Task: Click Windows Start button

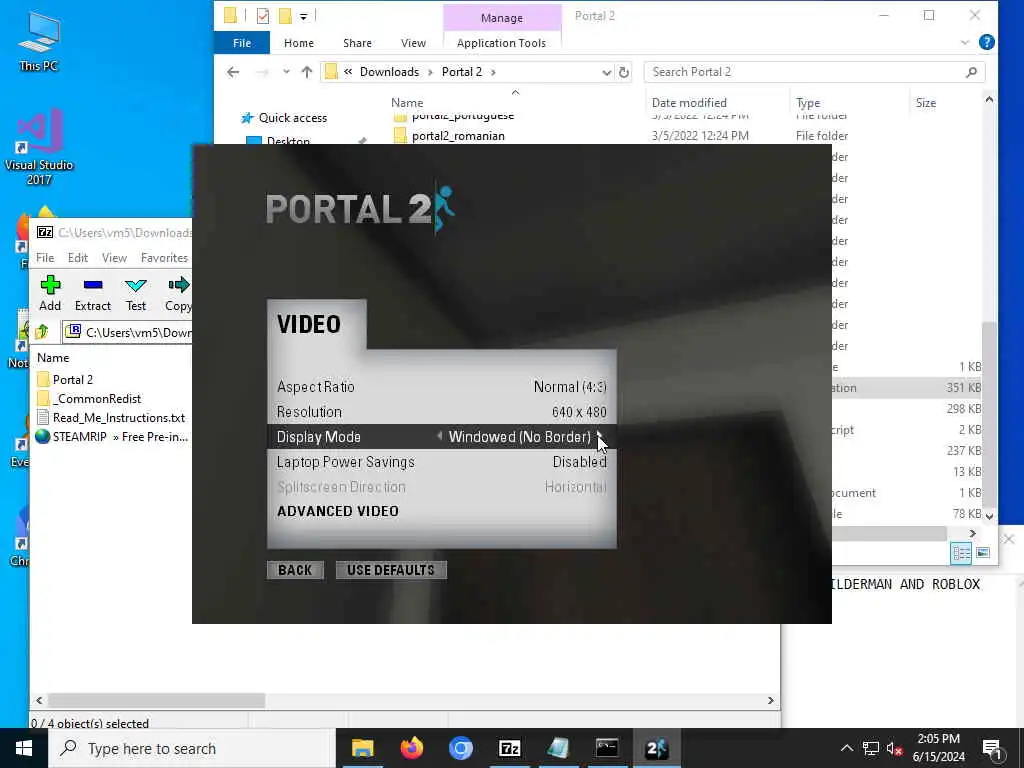Action: (x=24, y=748)
